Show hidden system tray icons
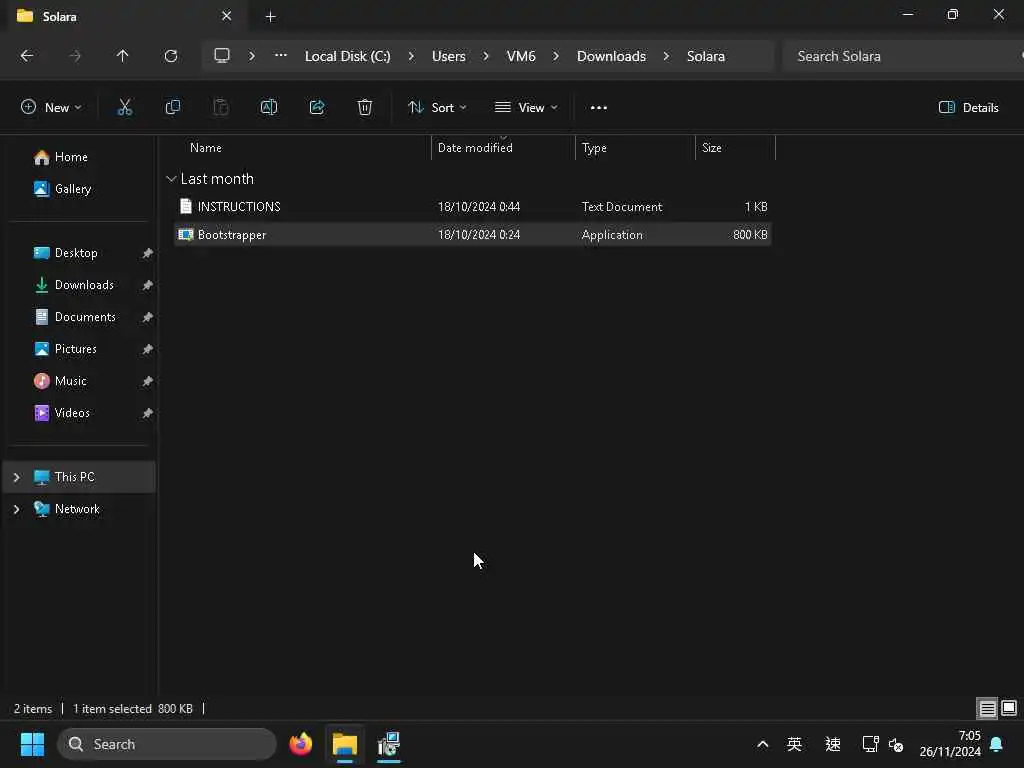The width and height of the screenshot is (1024, 768). point(762,744)
